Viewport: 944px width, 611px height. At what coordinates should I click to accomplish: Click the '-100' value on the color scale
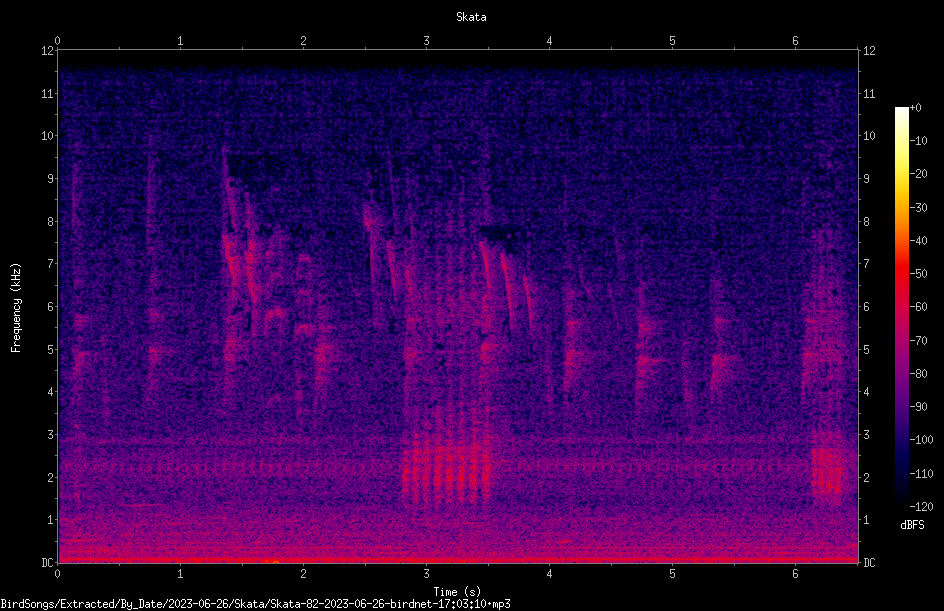tap(922, 440)
